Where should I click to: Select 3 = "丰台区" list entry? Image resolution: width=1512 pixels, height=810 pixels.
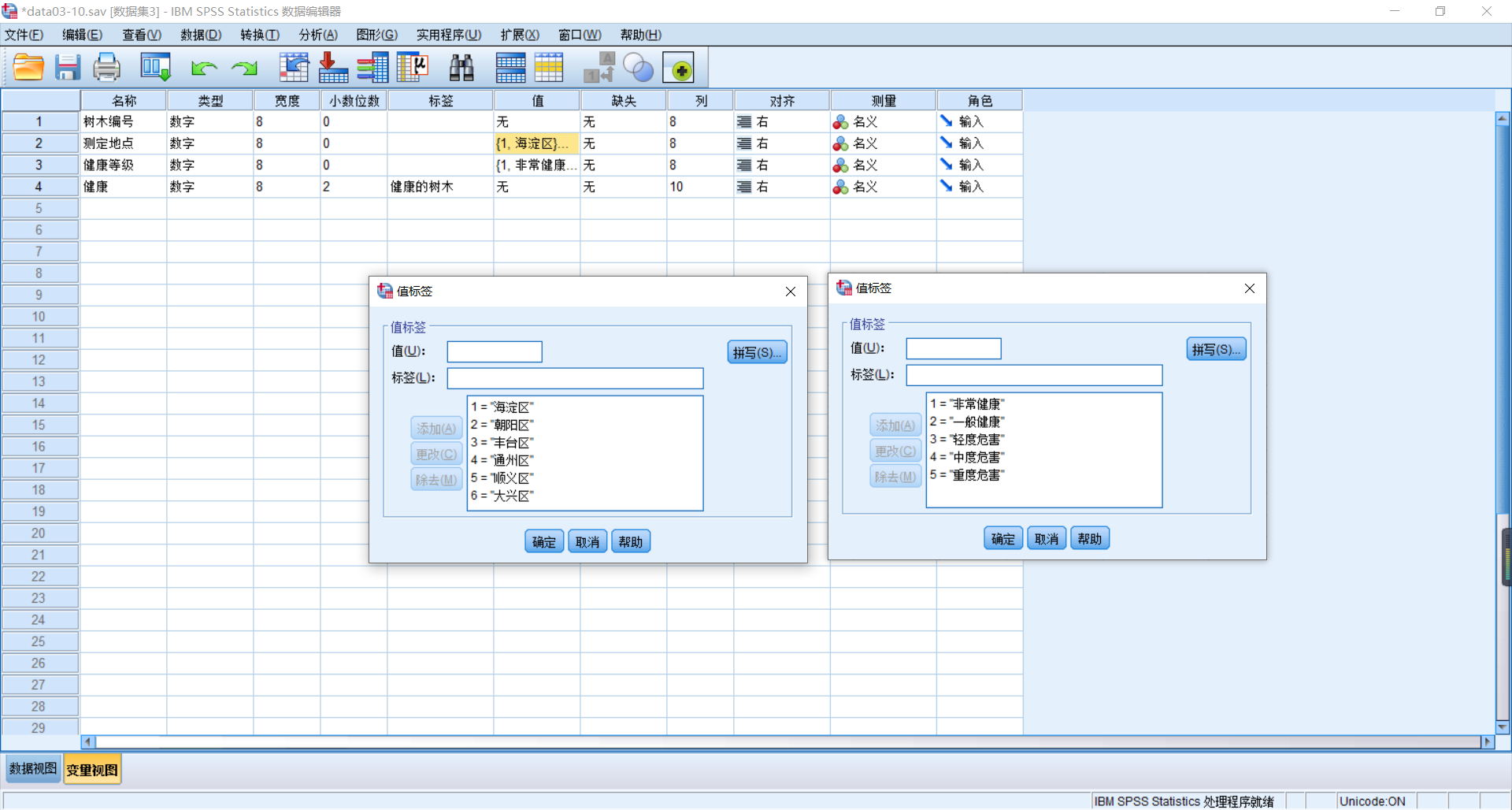502,443
